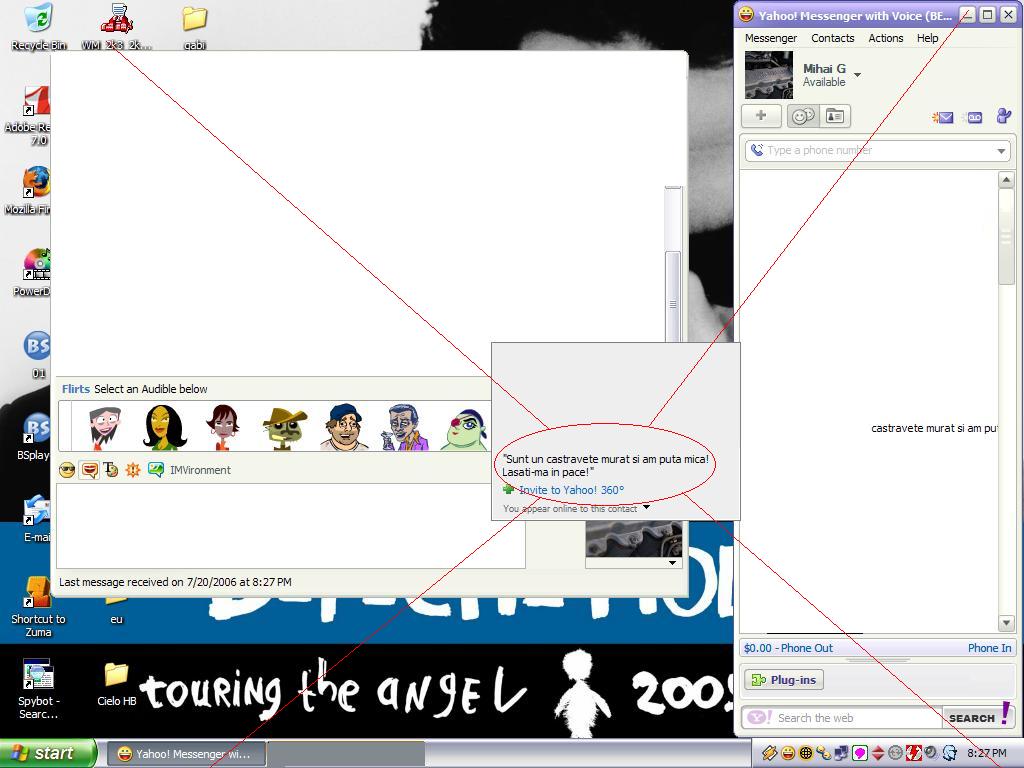Click the Start button
The image size is (1024, 768).
click(x=47, y=753)
